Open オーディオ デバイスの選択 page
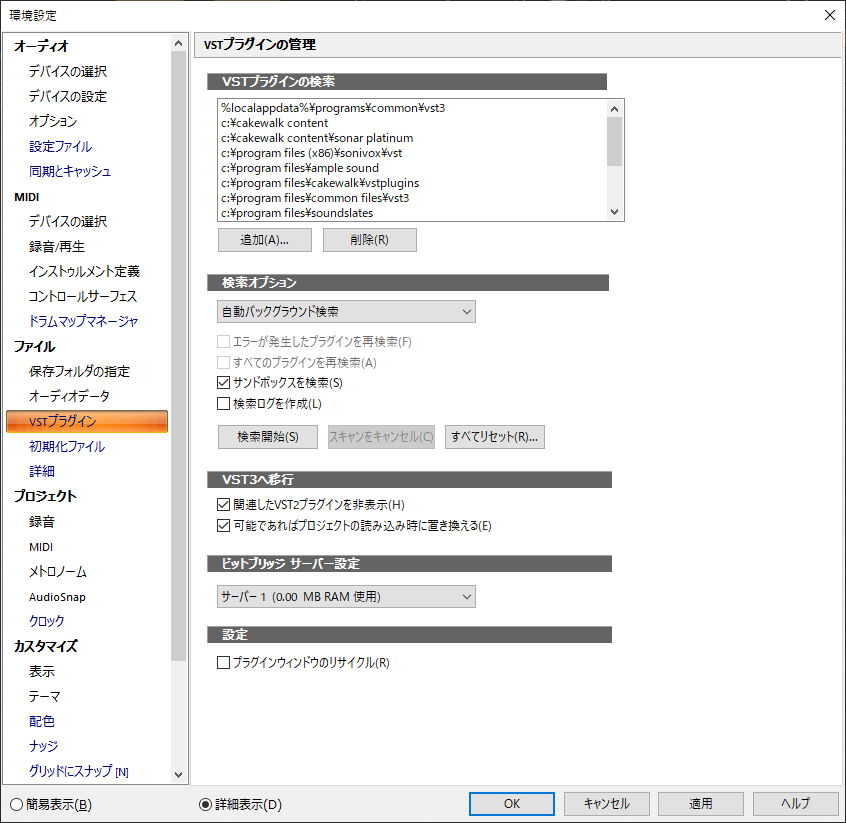 (x=68, y=72)
